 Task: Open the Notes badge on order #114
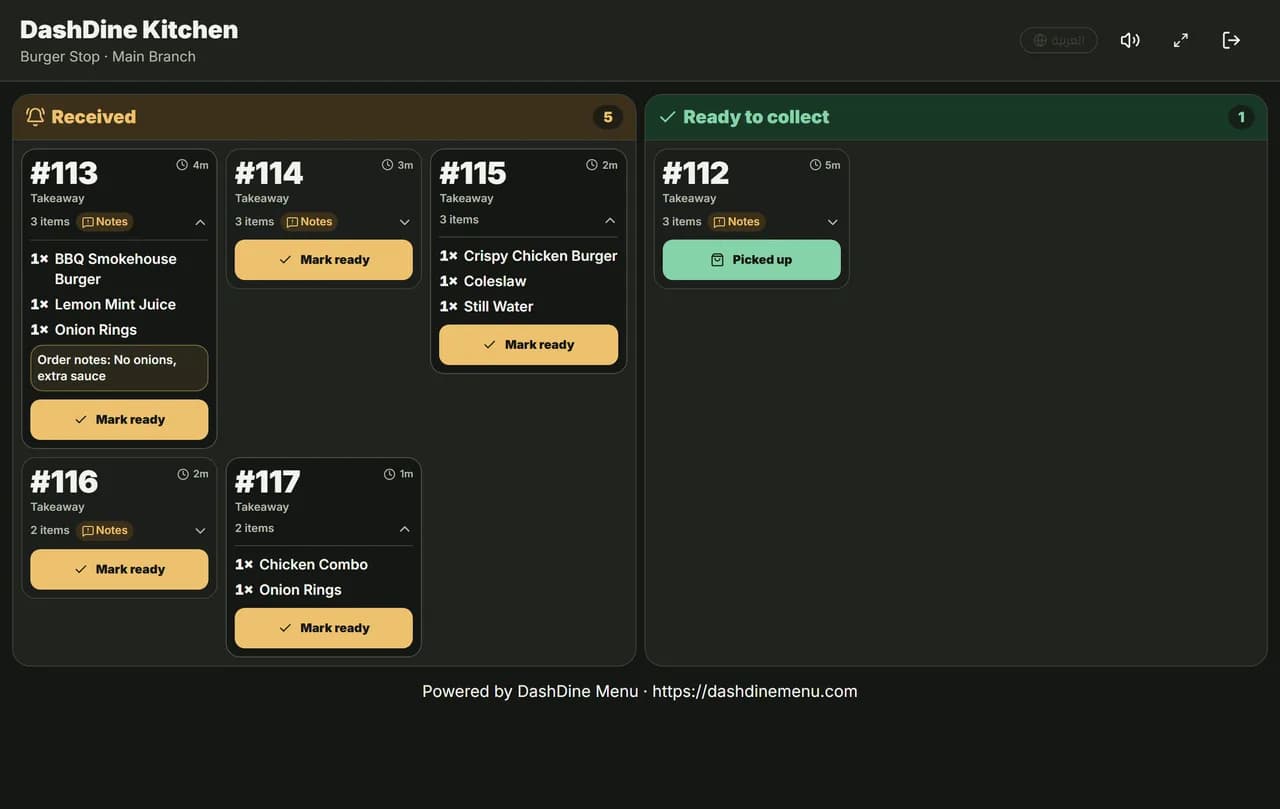[309, 222]
